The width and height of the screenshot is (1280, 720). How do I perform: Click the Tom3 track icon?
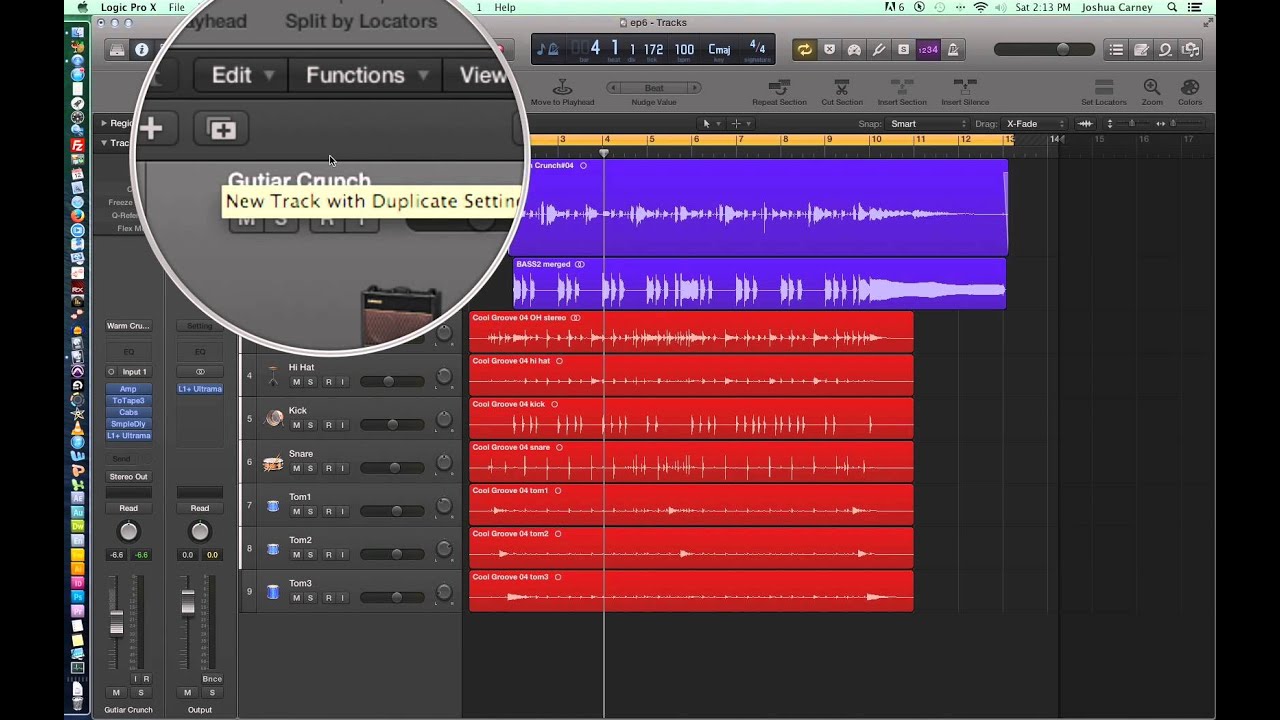click(x=273, y=591)
